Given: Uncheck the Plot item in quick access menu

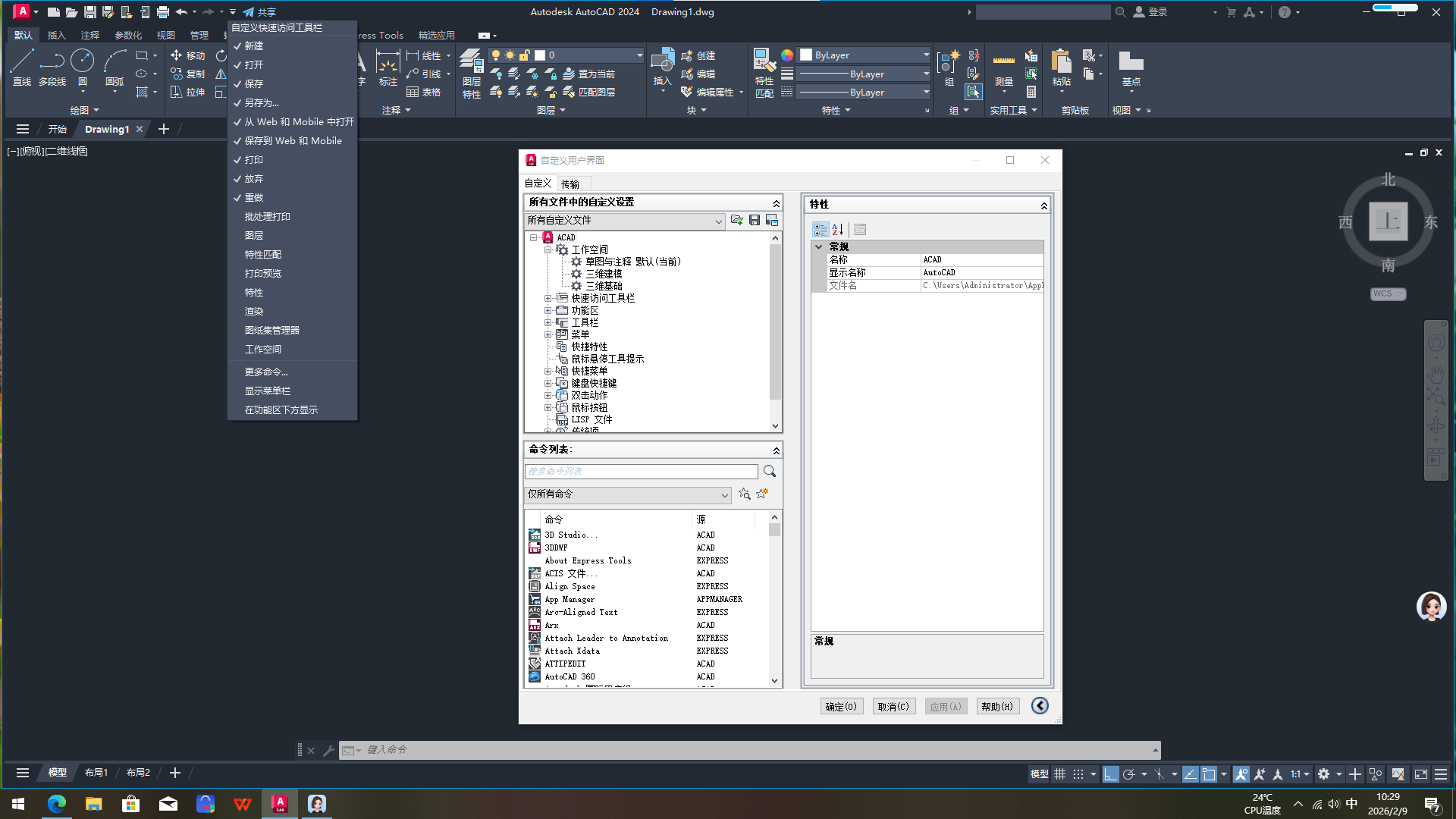Looking at the screenshot, I should pos(253,160).
